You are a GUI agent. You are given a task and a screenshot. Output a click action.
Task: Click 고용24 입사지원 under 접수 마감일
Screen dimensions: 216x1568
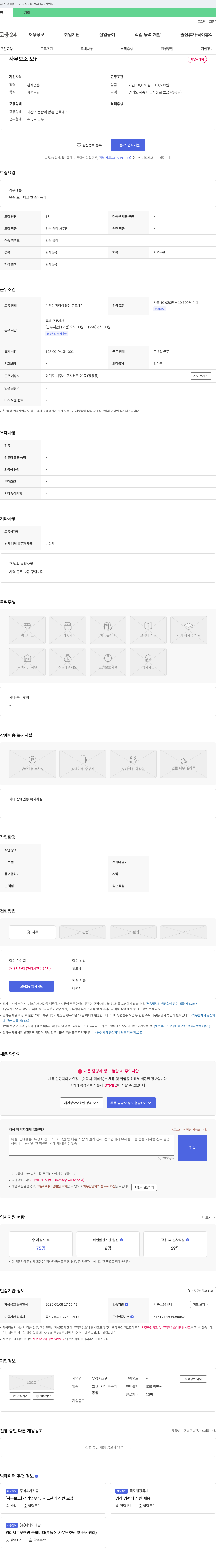coord(32,986)
